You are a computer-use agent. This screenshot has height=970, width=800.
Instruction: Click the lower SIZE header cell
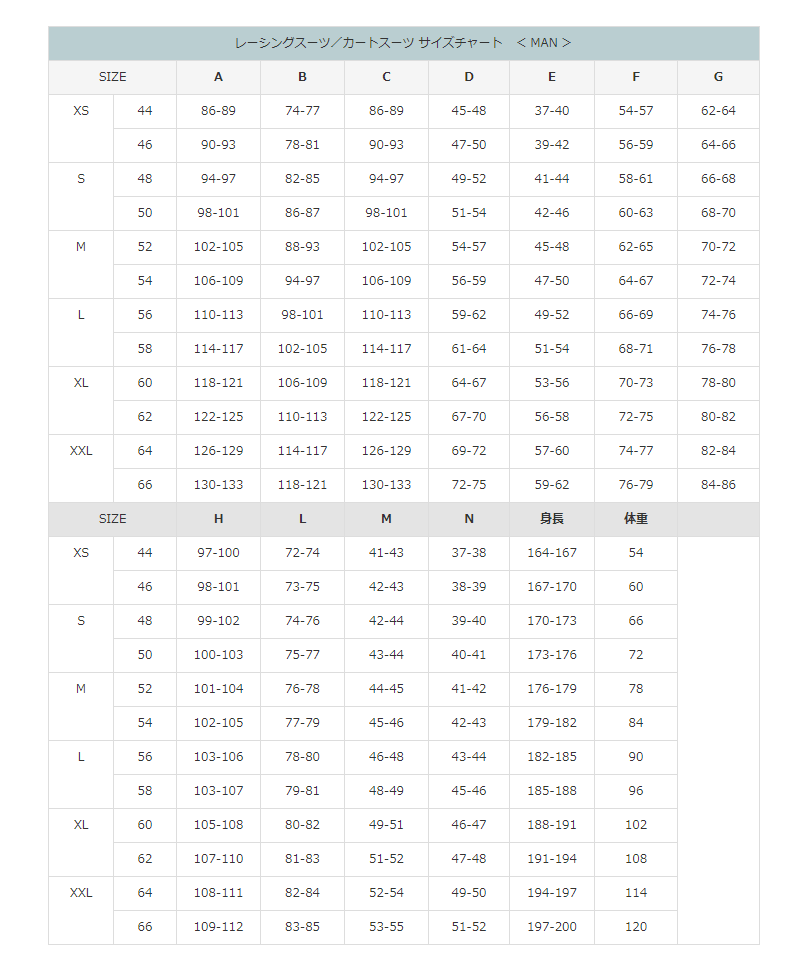coord(113,519)
